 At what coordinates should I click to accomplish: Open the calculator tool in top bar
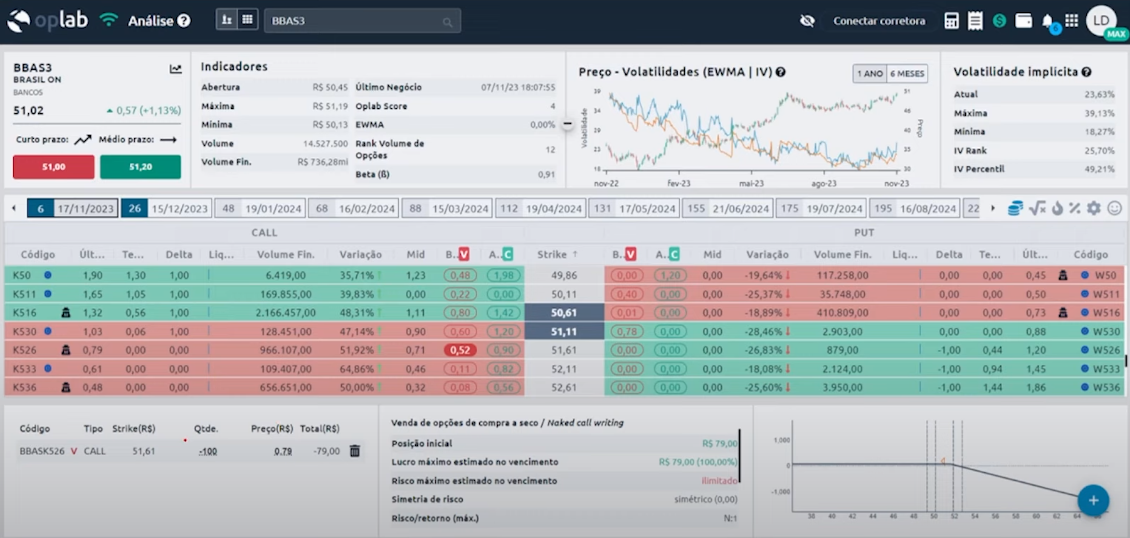tap(951, 21)
